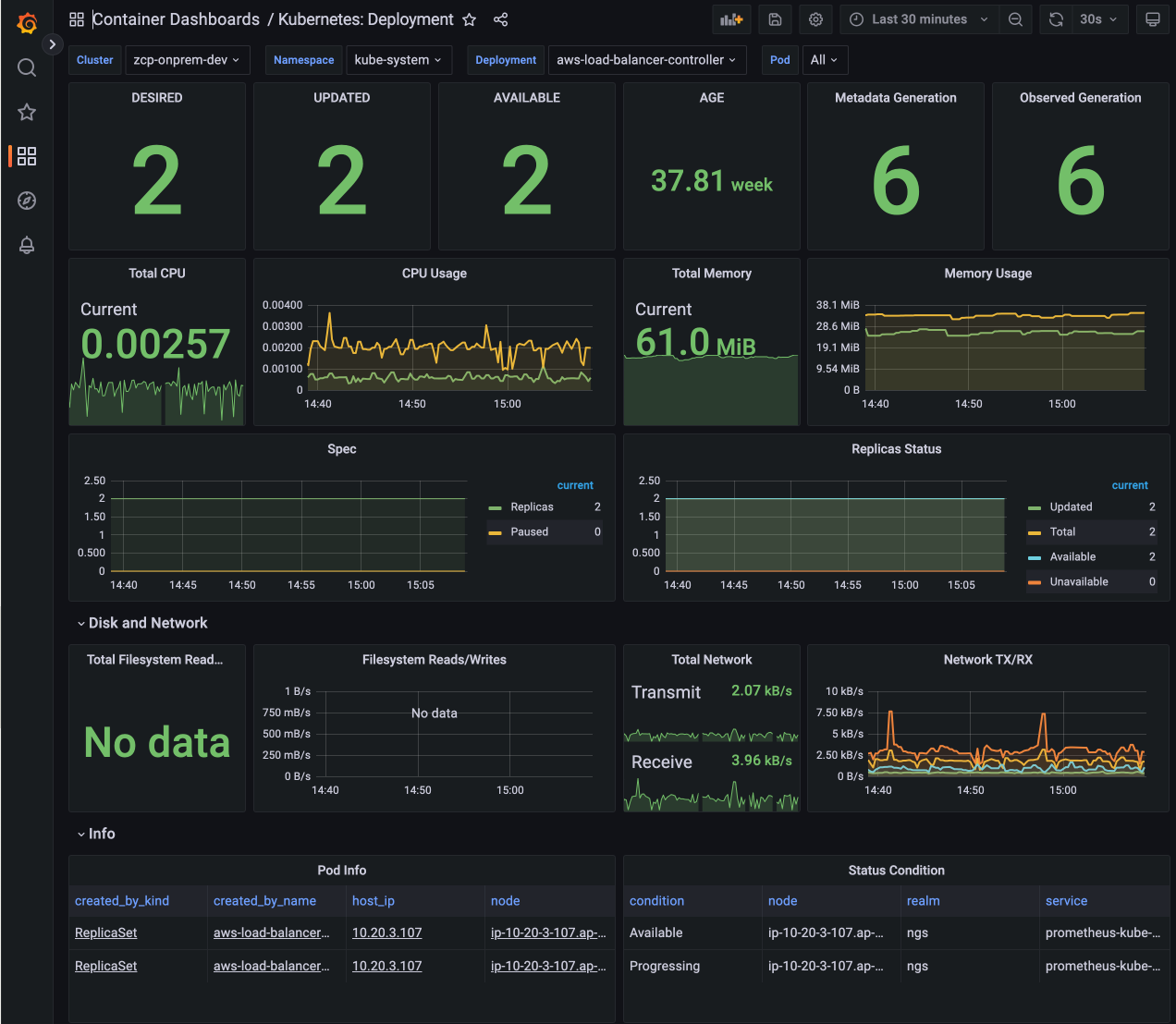Sort Status Condition by condition column
This screenshot has height=1024, width=1176.
pyautogui.click(x=656, y=901)
